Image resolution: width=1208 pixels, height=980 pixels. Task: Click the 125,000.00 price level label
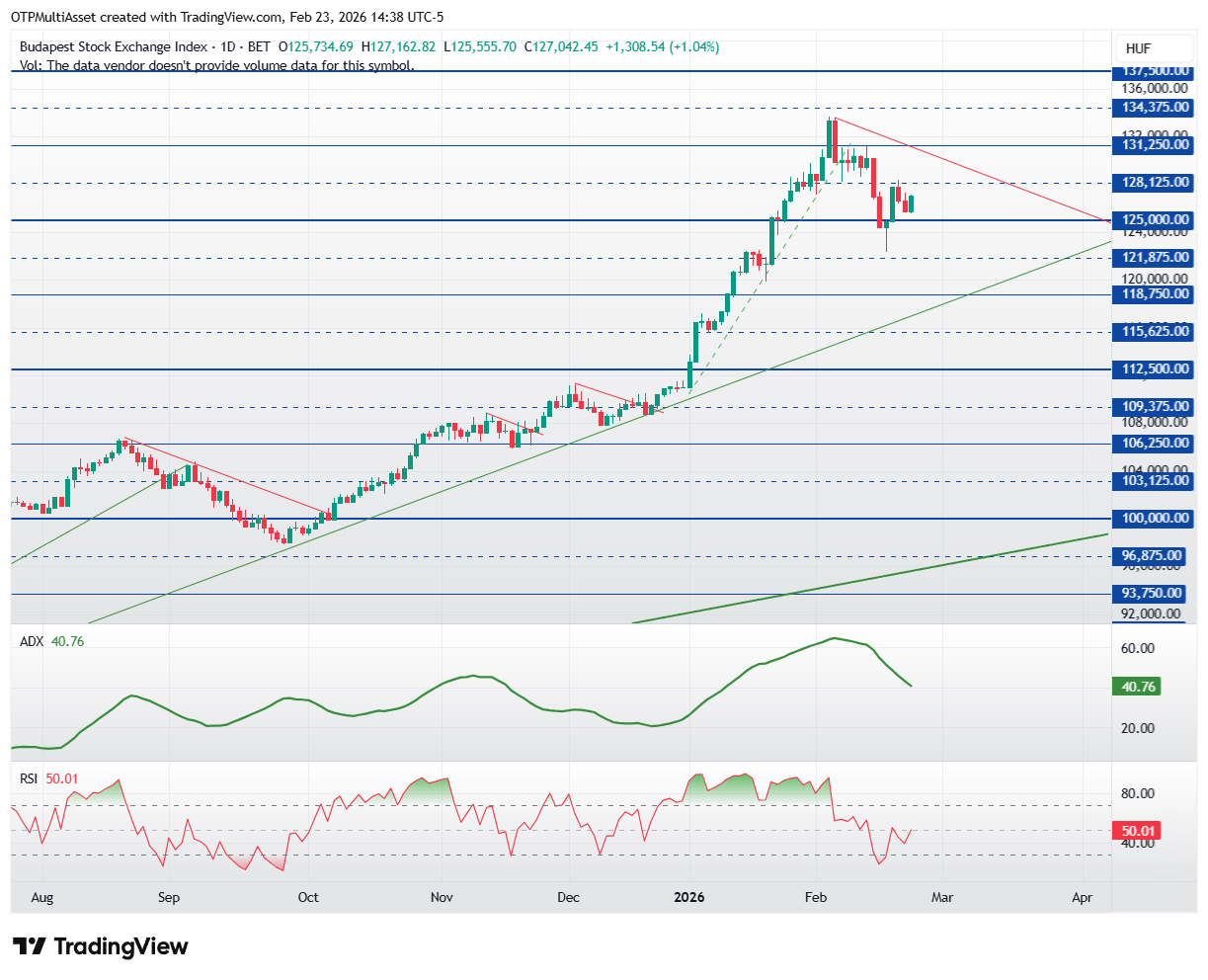tap(1153, 219)
